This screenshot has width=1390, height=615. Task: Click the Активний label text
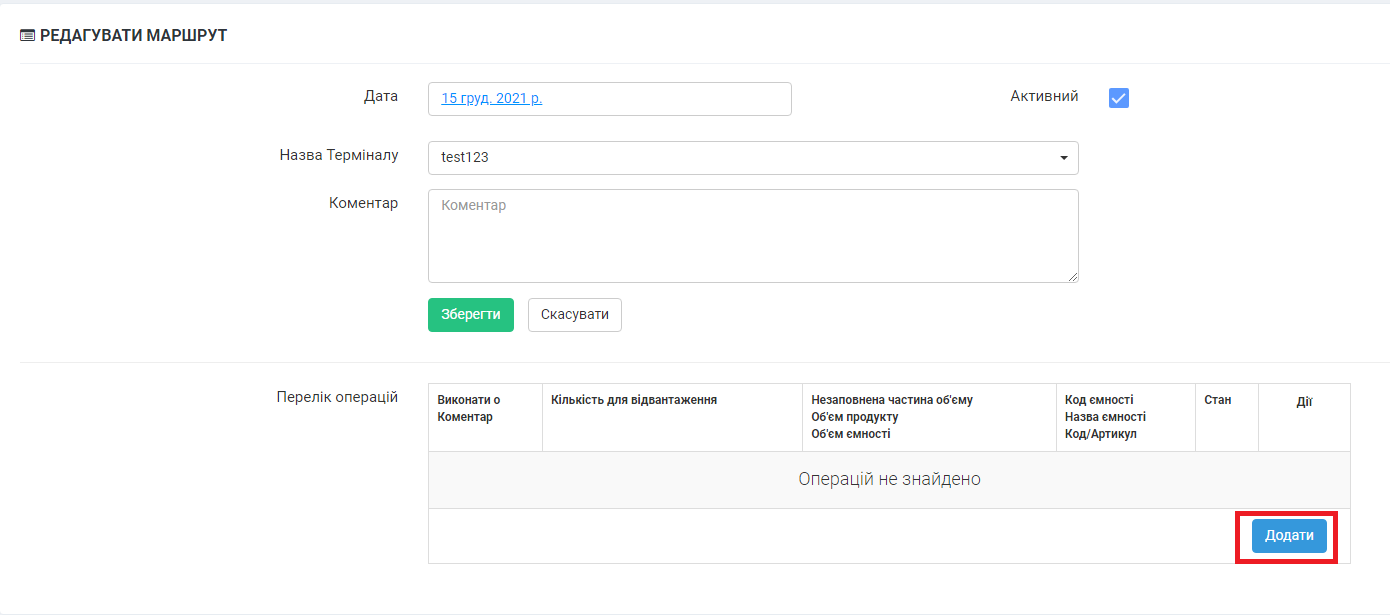point(1044,97)
